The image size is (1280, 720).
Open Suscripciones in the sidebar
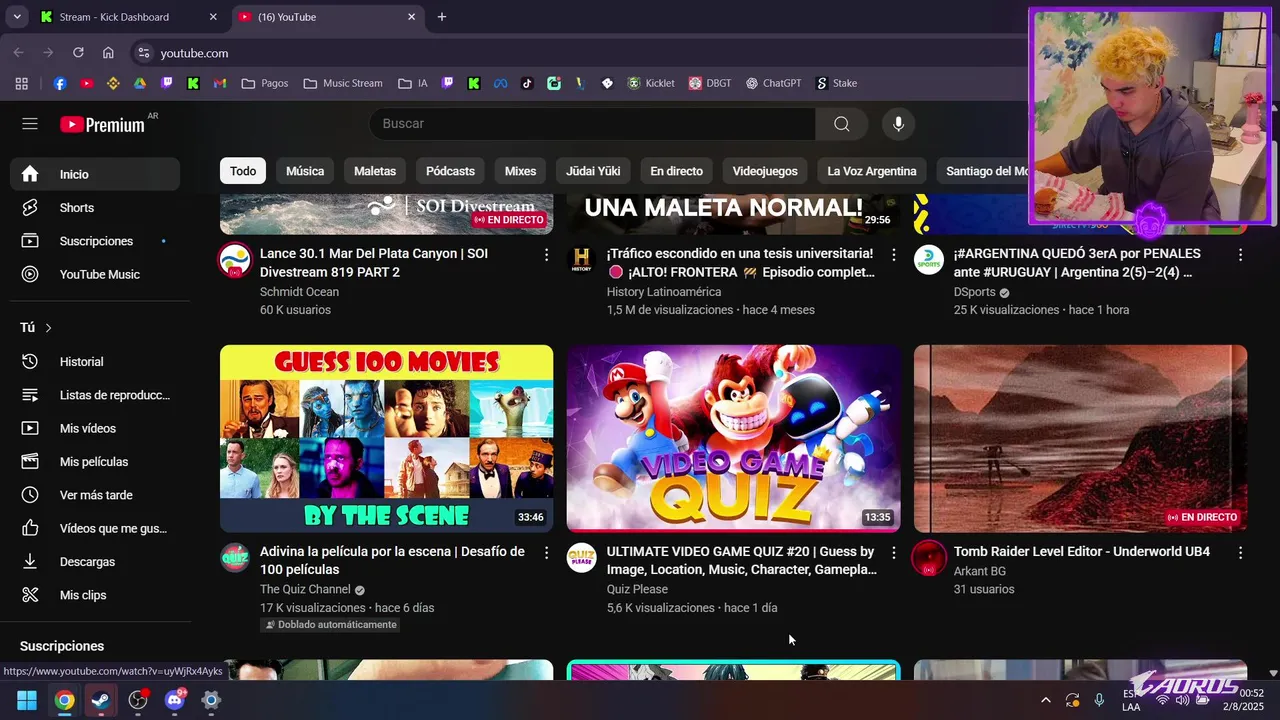(95, 241)
